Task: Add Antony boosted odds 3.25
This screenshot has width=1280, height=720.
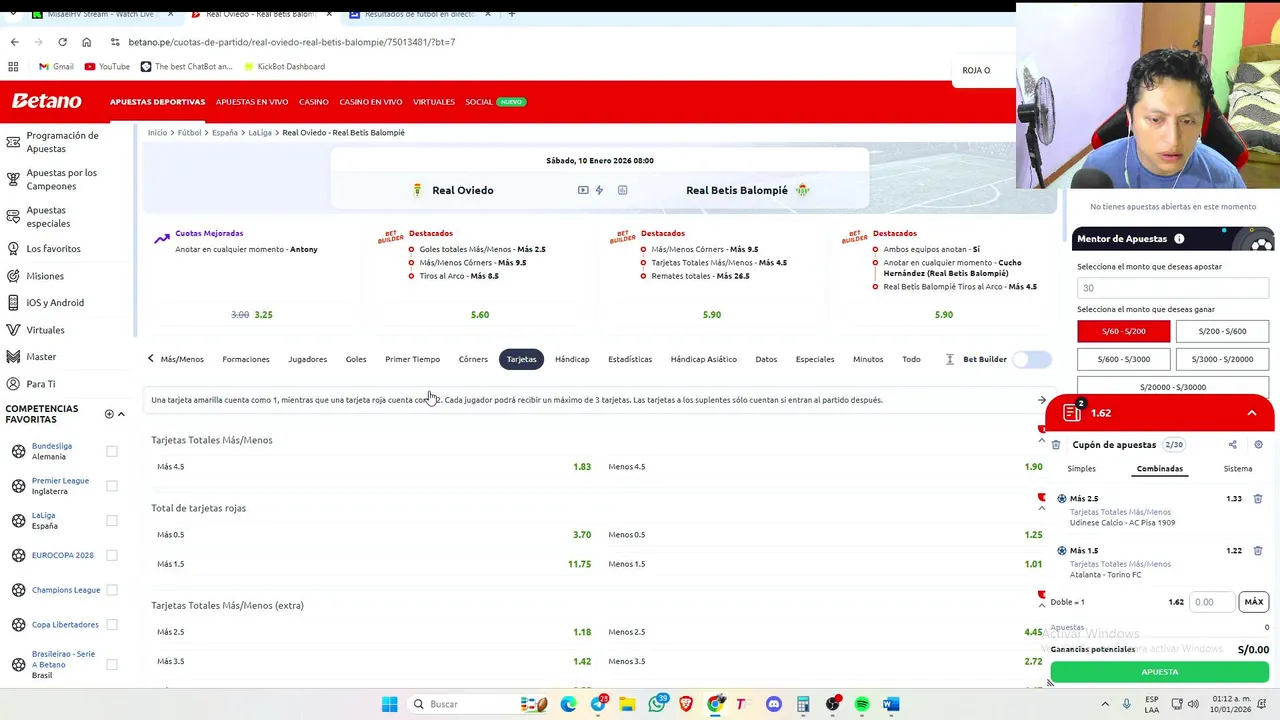Action: pos(263,315)
